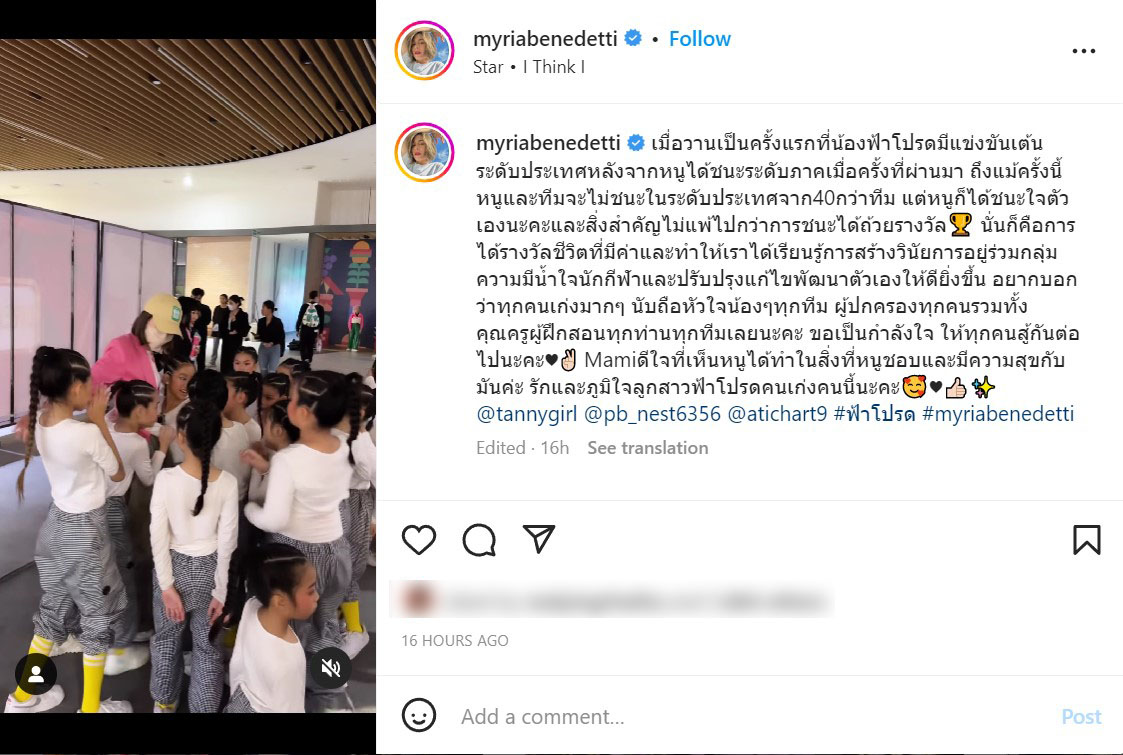1123x755 pixels.
Task: Open the three-dot more options menu
Action: 1084,51
